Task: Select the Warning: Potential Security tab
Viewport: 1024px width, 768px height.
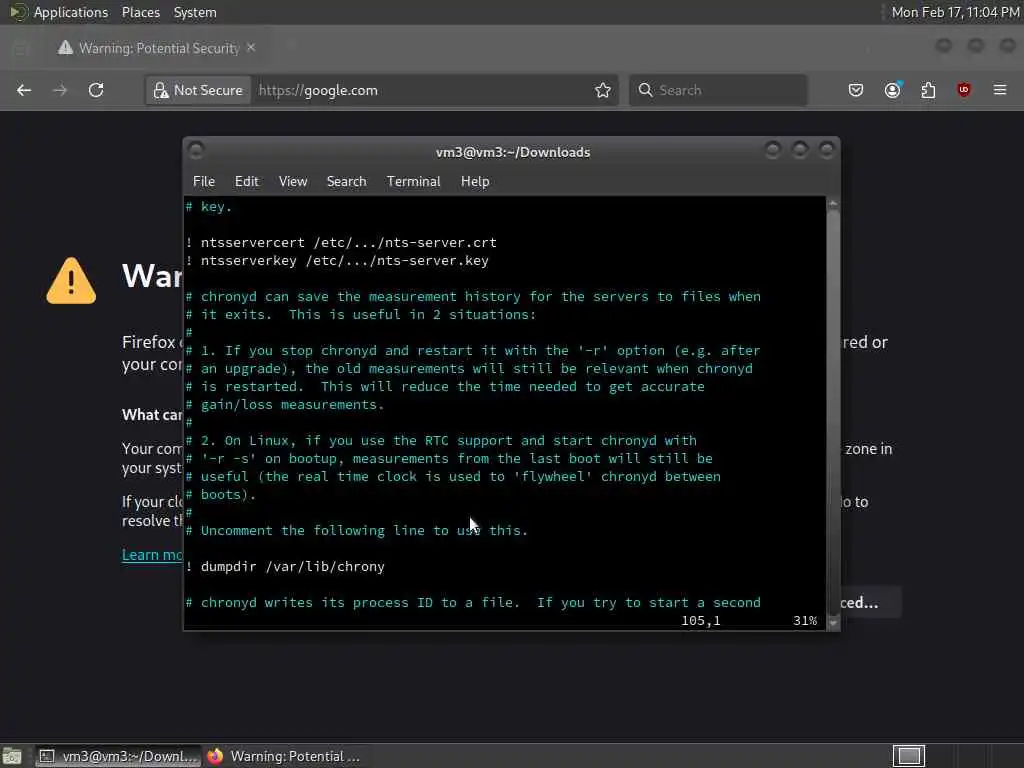Action: point(157,48)
